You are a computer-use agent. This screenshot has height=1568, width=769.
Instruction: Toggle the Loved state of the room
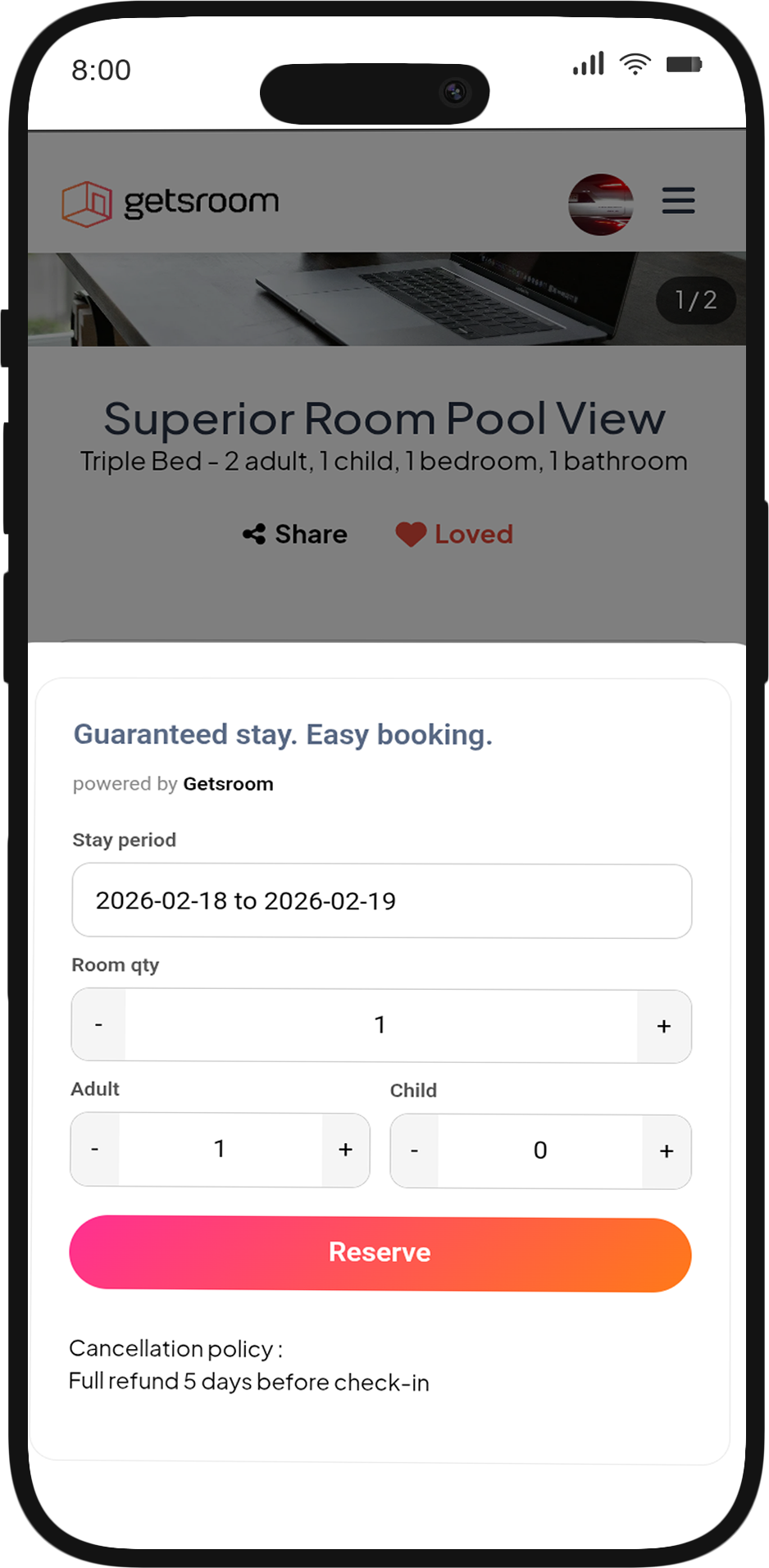tap(453, 534)
